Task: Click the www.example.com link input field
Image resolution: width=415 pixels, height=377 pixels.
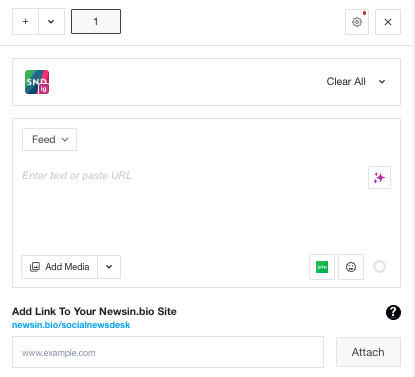Action: pyautogui.click(x=168, y=352)
